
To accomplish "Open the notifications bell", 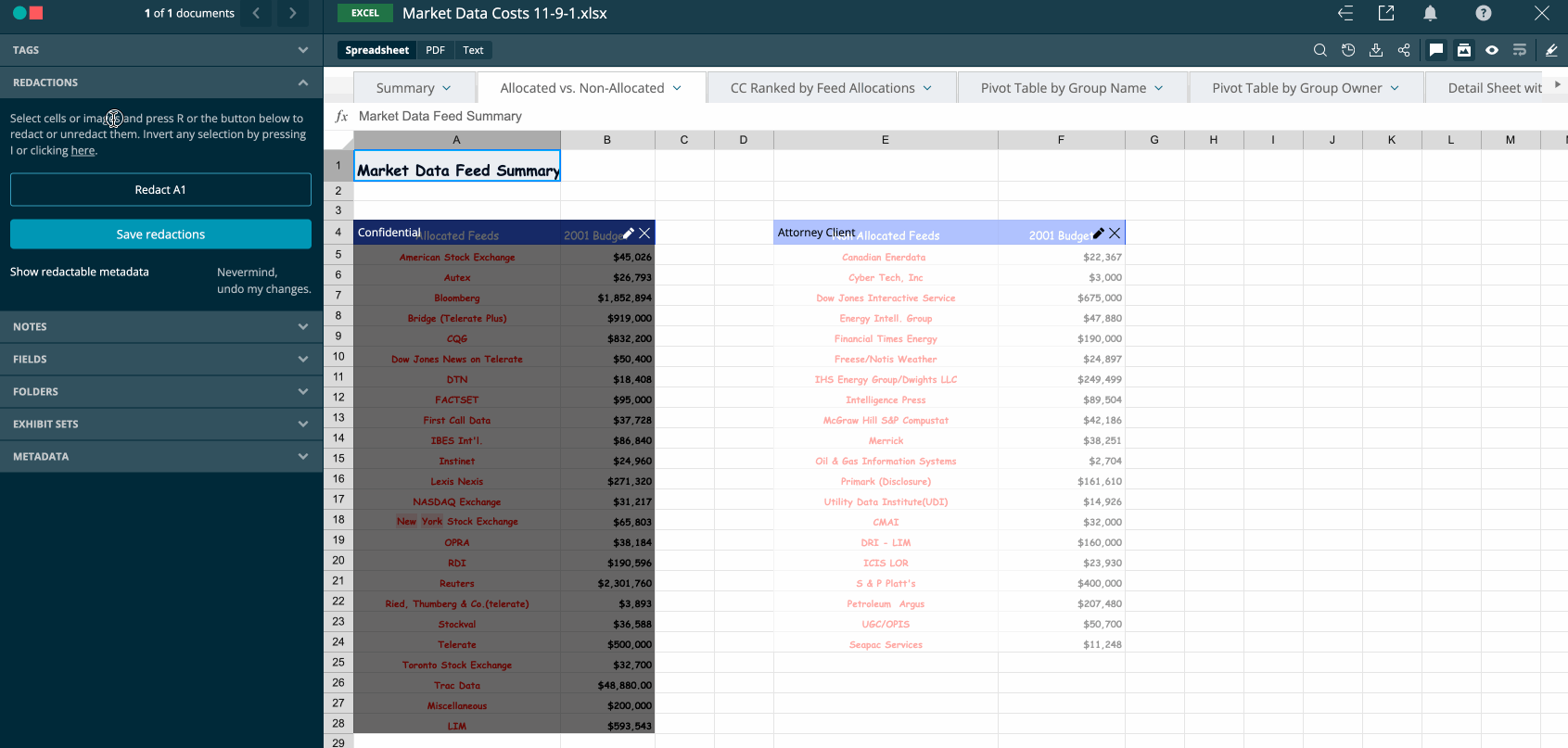I will tap(1431, 13).
